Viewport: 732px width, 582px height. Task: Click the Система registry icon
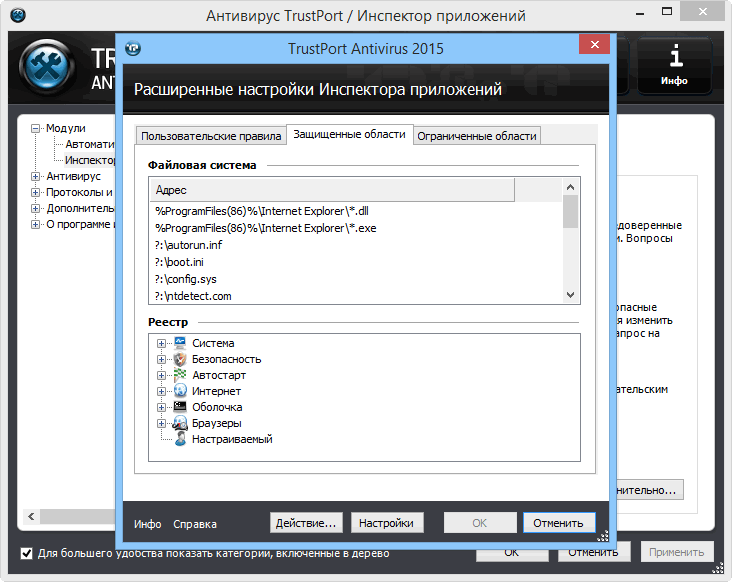point(180,343)
